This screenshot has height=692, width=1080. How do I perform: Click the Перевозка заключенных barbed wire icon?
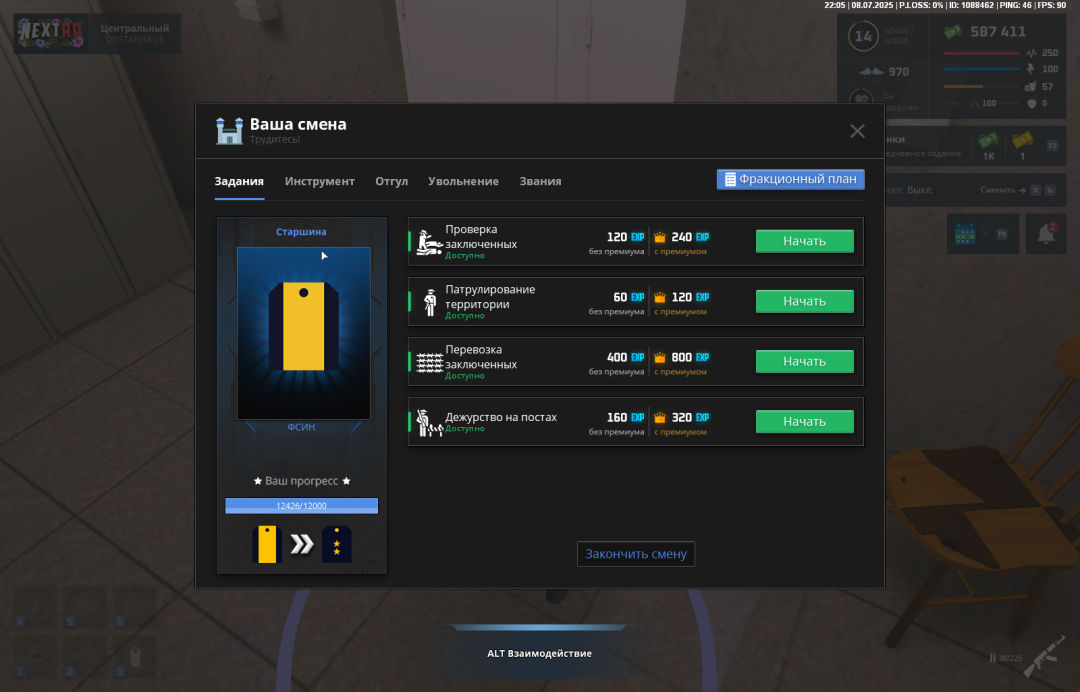pyautogui.click(x=430, y=362)
